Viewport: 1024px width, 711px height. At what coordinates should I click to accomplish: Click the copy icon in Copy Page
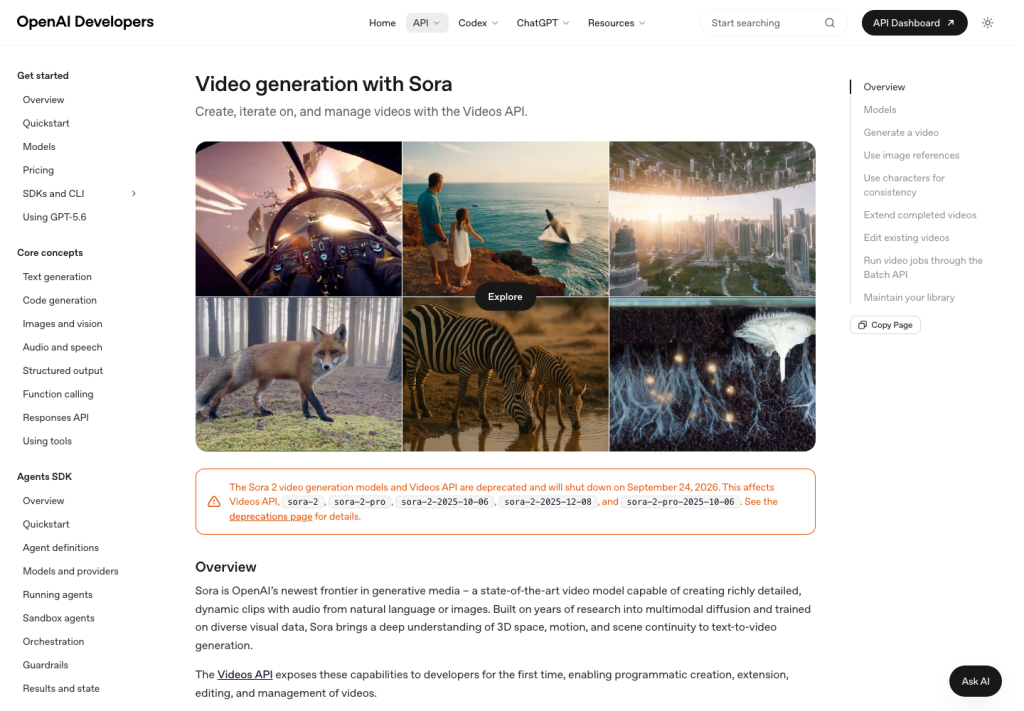[x=862, y=325]
